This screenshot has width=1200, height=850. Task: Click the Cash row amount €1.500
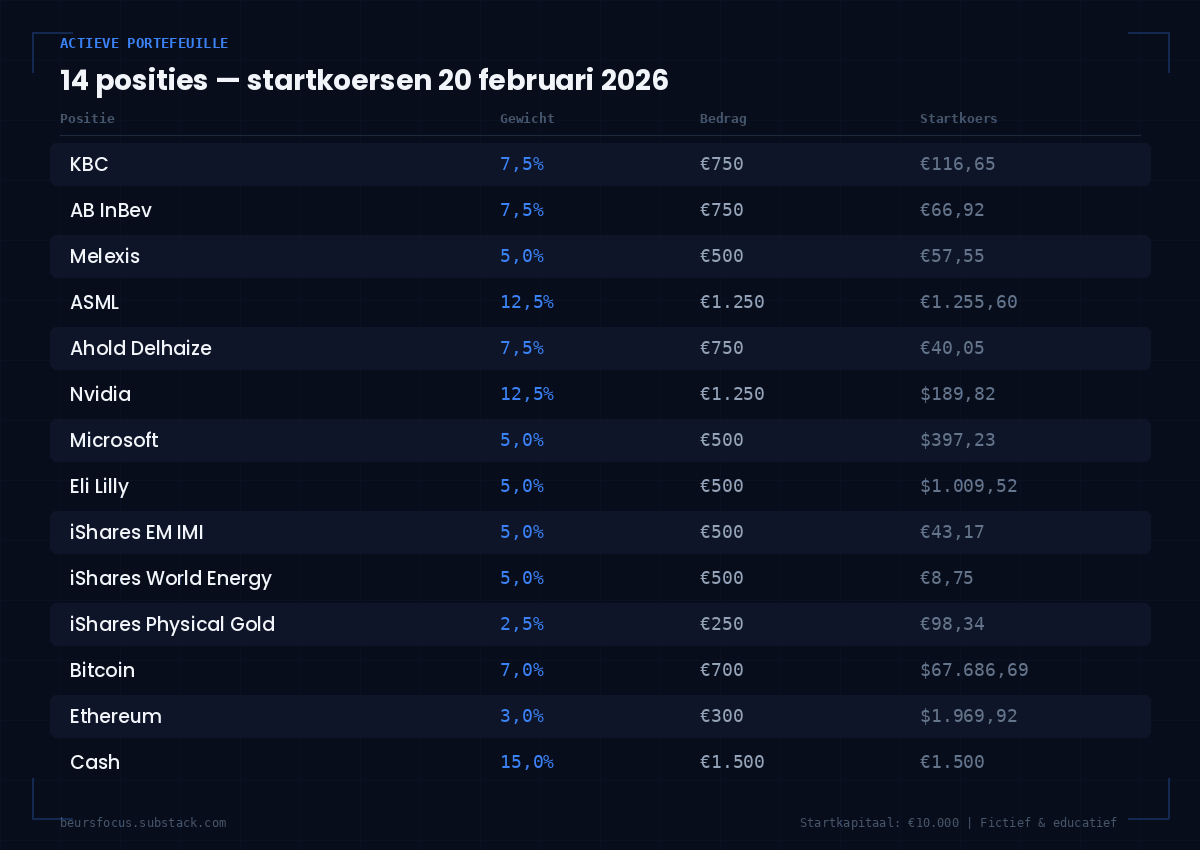coord(733,762)
